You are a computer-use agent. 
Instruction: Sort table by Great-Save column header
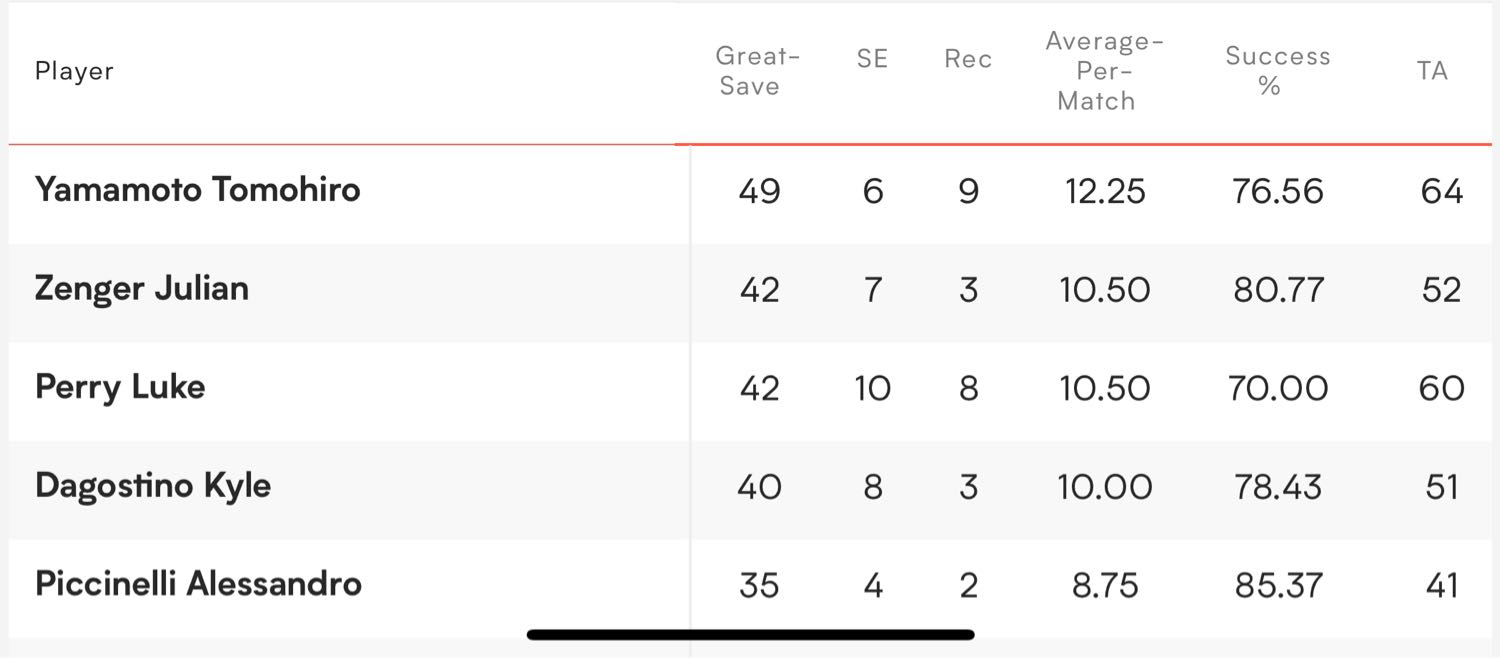(758, 71)
